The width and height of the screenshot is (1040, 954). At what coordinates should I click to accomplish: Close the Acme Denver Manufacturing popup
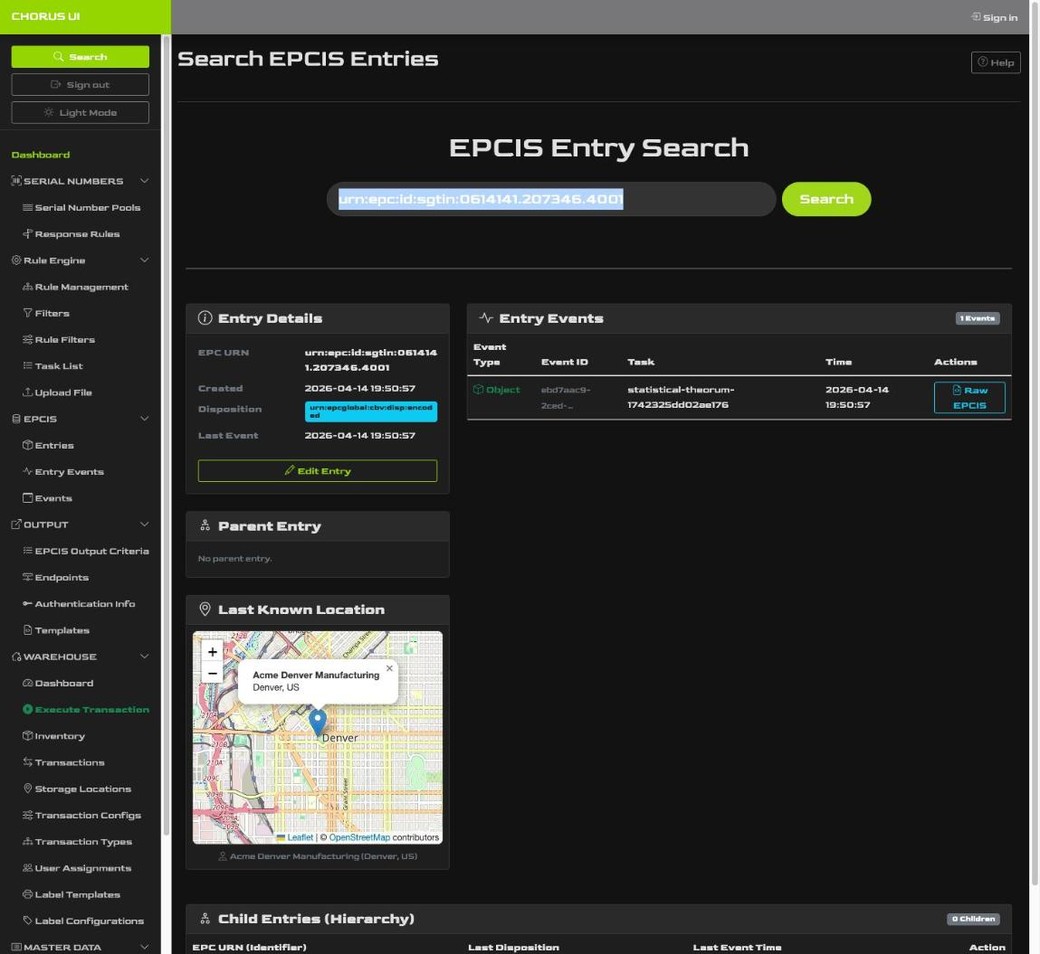(x=389, y=669)
